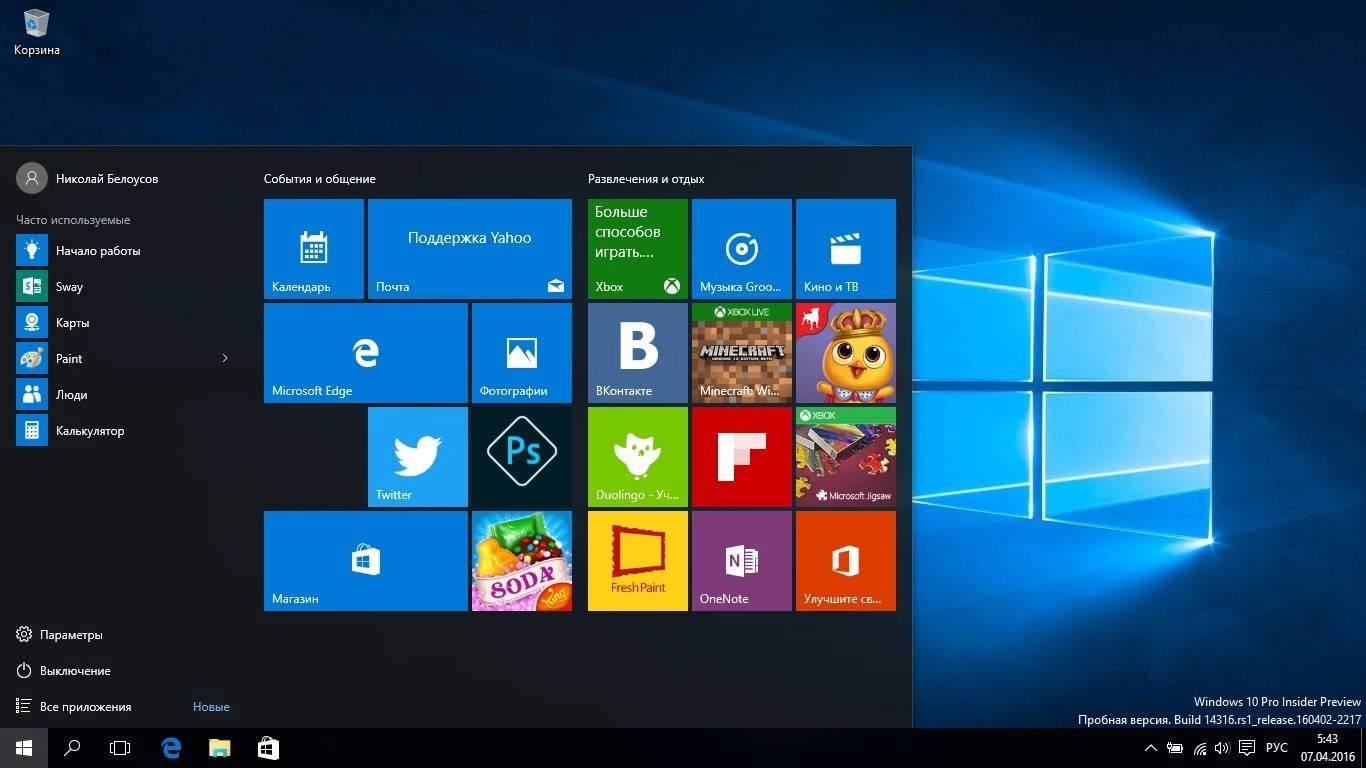Open the VKontakte tile (ВКонтакте)

point(638,353)
